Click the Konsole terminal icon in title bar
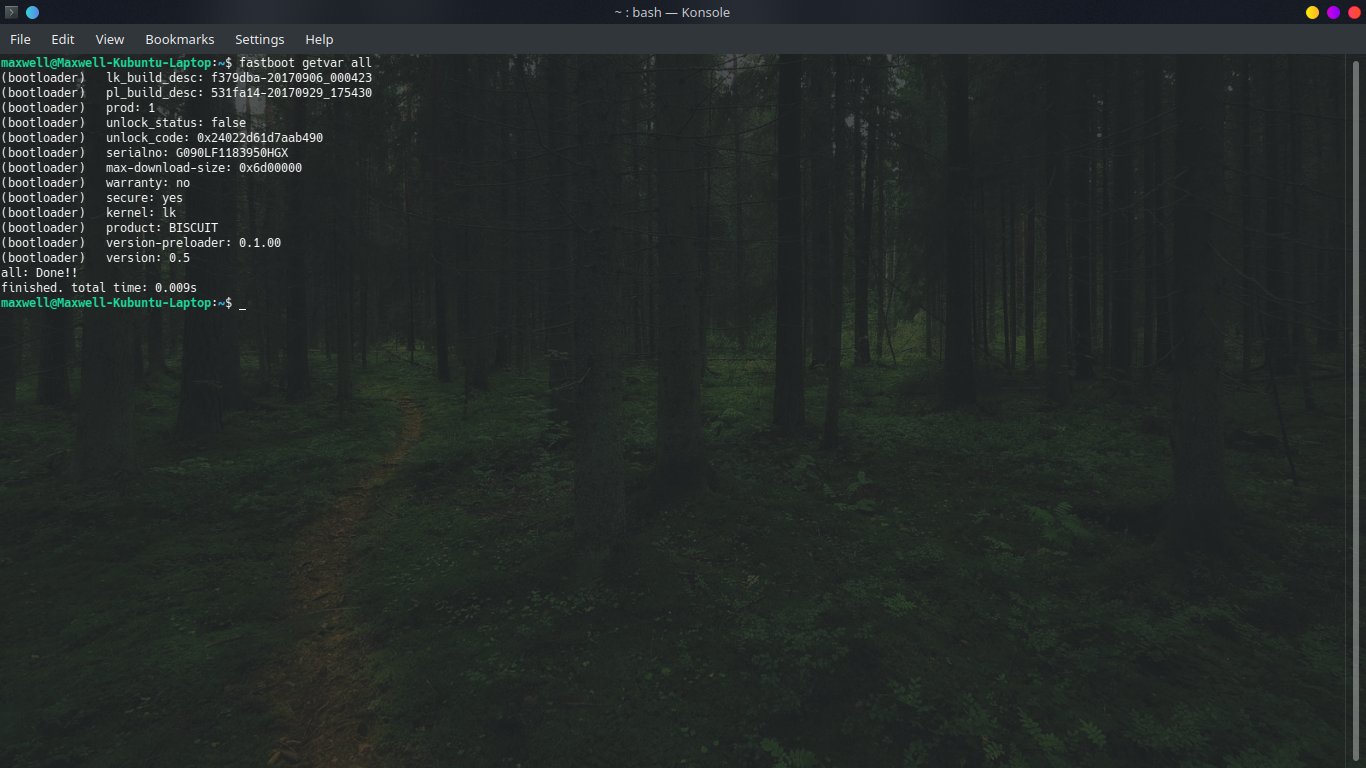Image resolution: width=1366 pixels, height=768 pixels. pyautogui.click(x=11, y=12)
